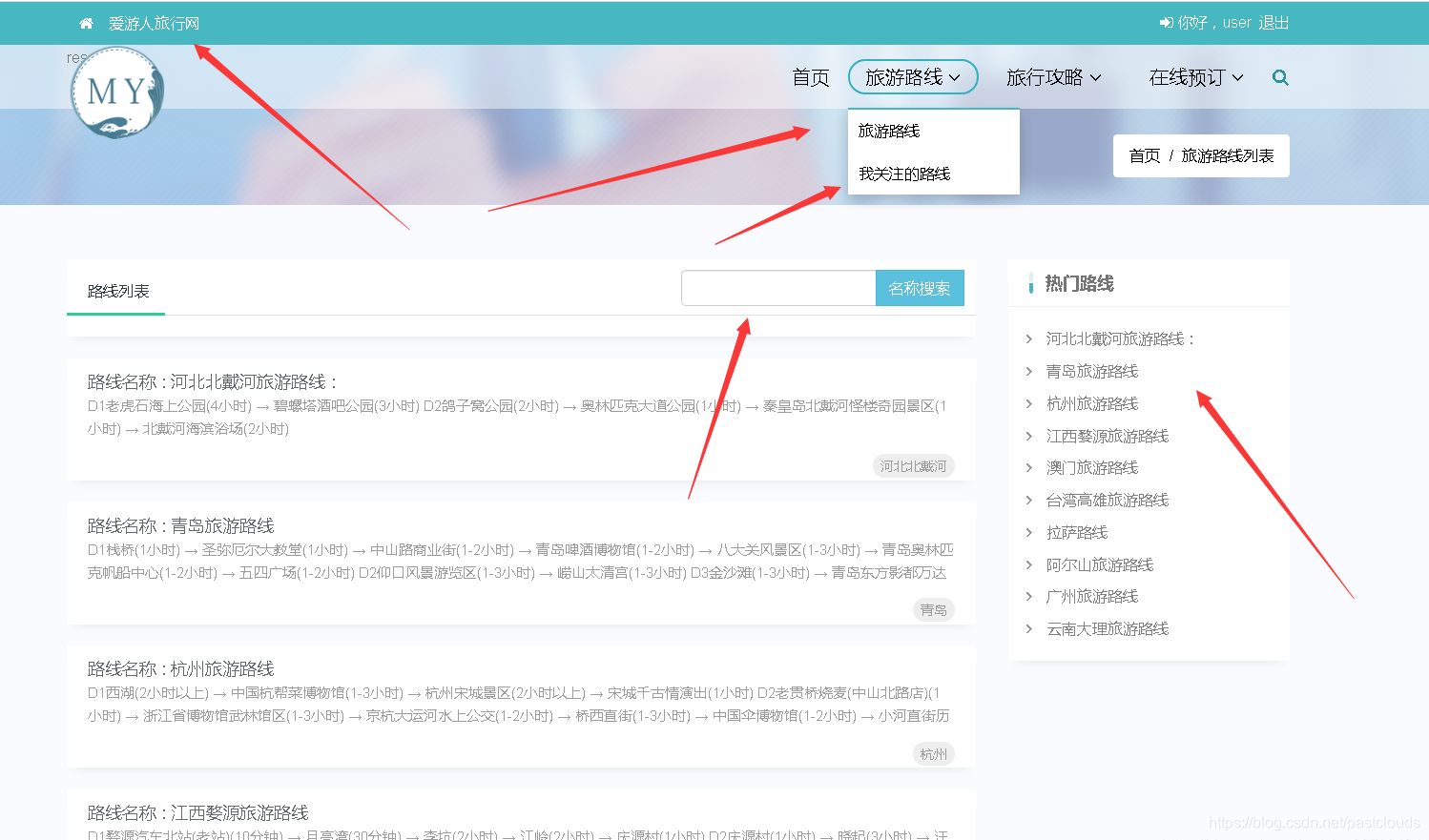Open 青岛旅游路线 in hot routes
Screen dimensions: 1429x840
pos(1092,371)
